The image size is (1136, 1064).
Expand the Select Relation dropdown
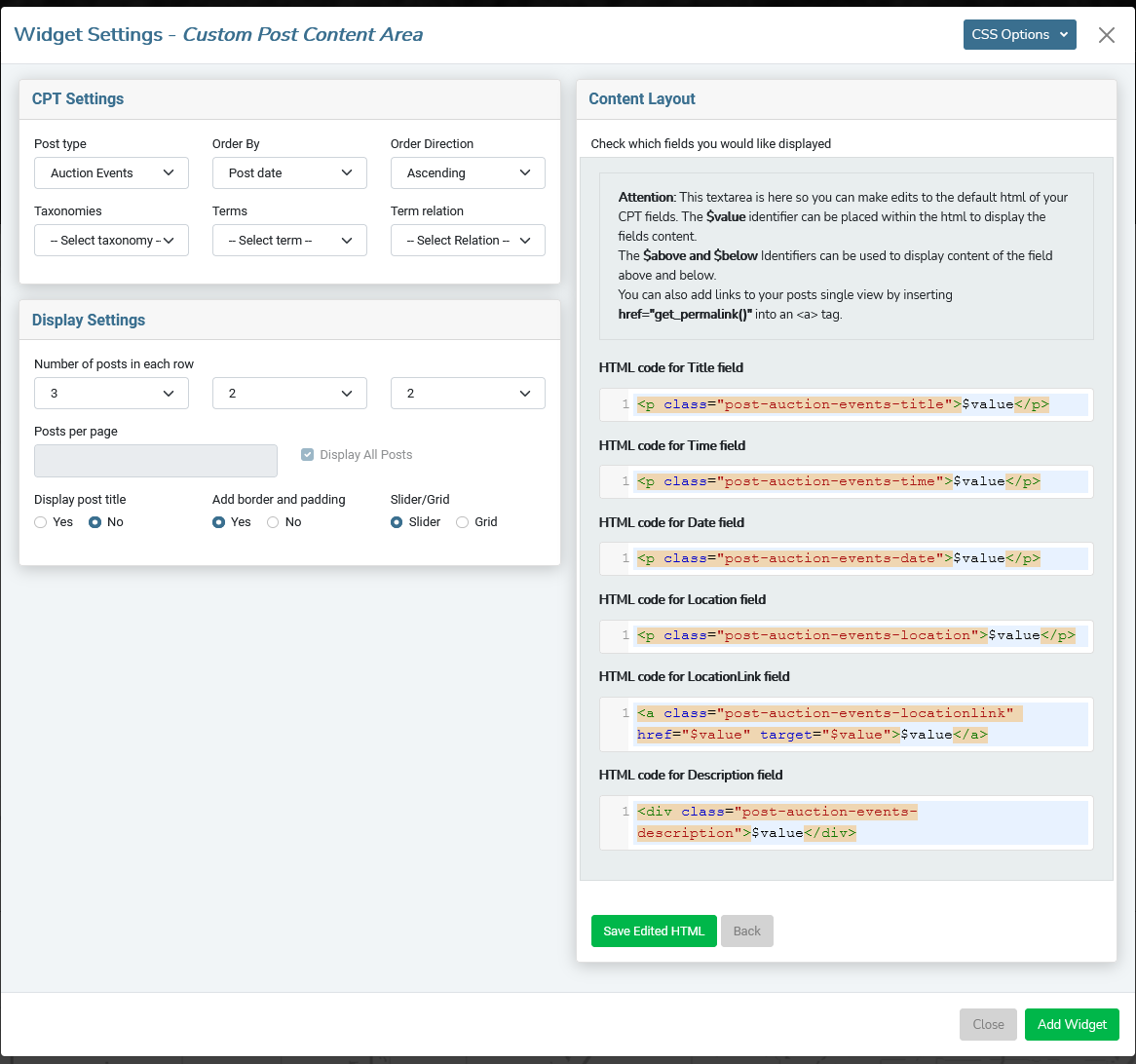click(x=468, y=241)
